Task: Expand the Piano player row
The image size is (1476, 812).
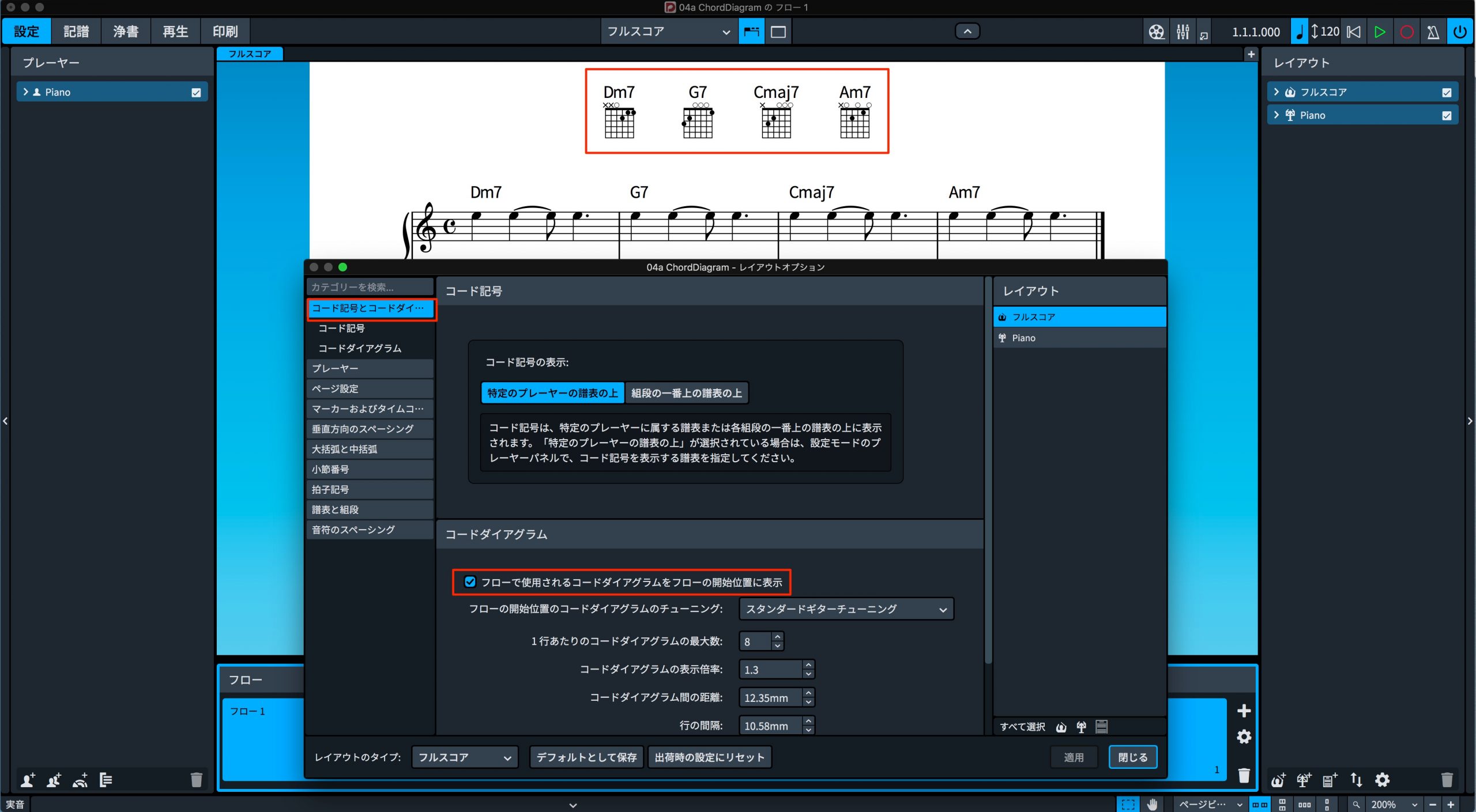Action: 25,92
